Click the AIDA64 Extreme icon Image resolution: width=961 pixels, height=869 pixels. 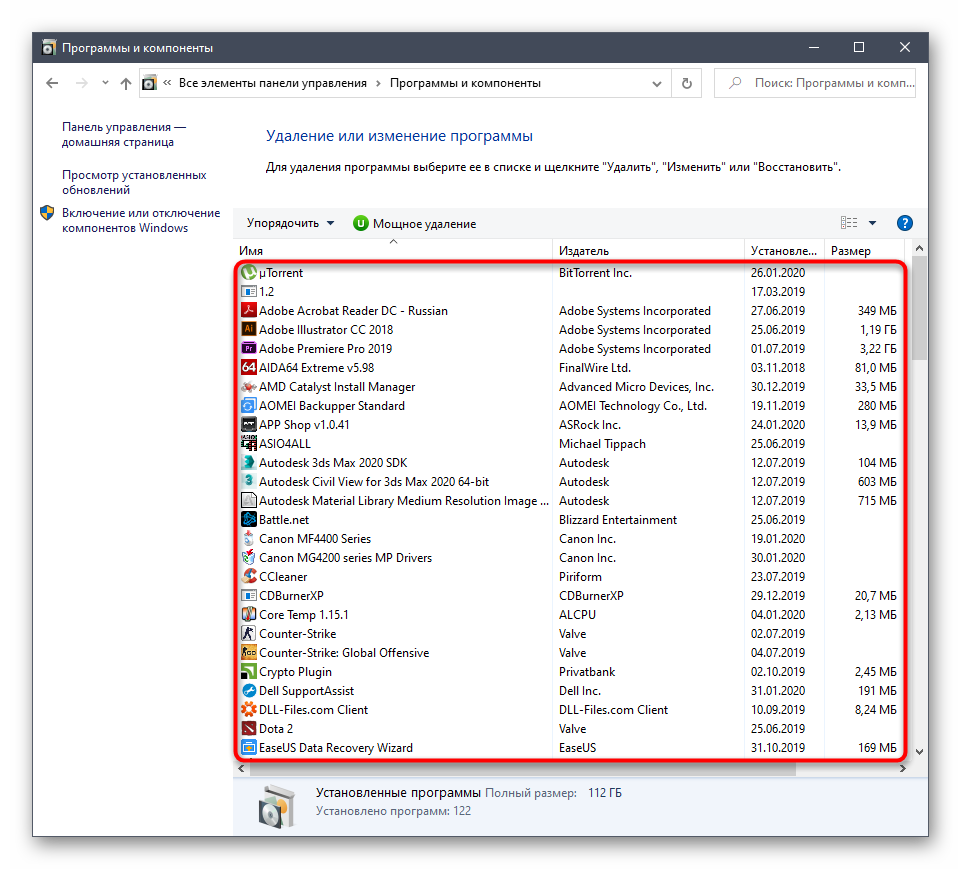[x=250, y=368]
